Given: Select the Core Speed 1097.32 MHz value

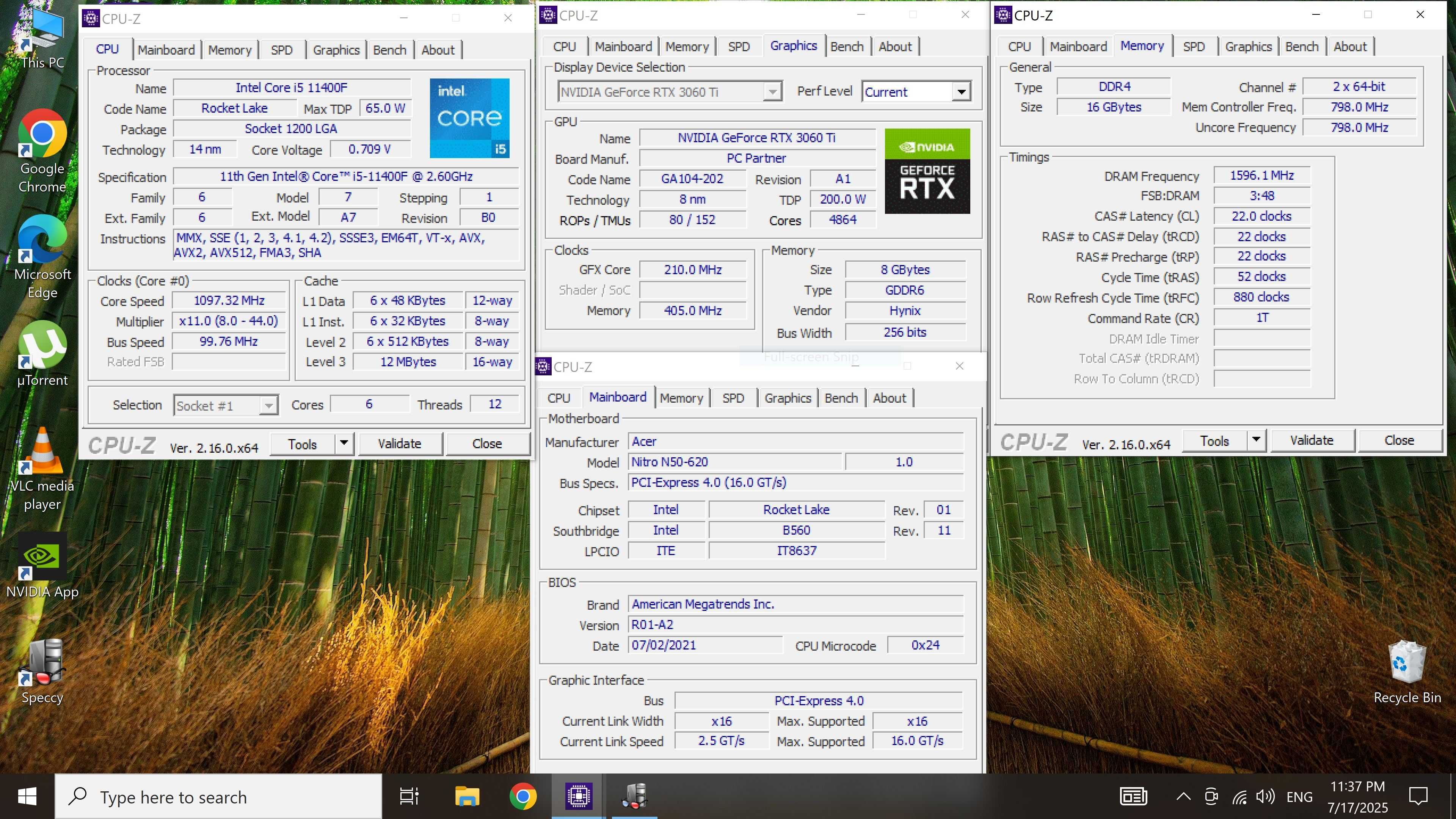Looking at the screenshot, I should point(229,300).
